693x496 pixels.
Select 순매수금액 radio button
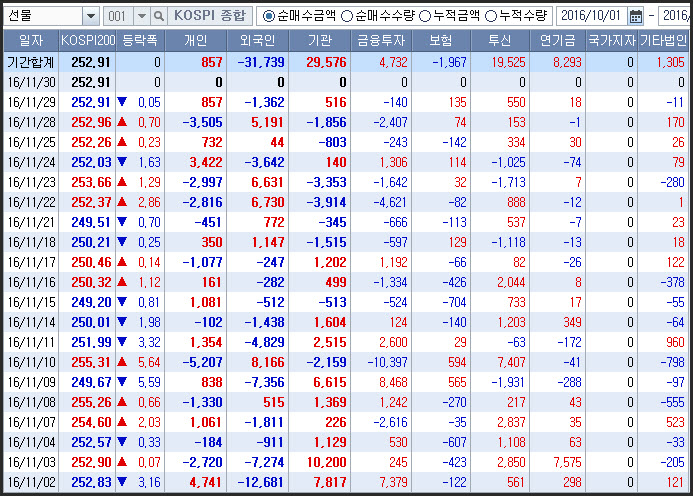tap(268, 16)
